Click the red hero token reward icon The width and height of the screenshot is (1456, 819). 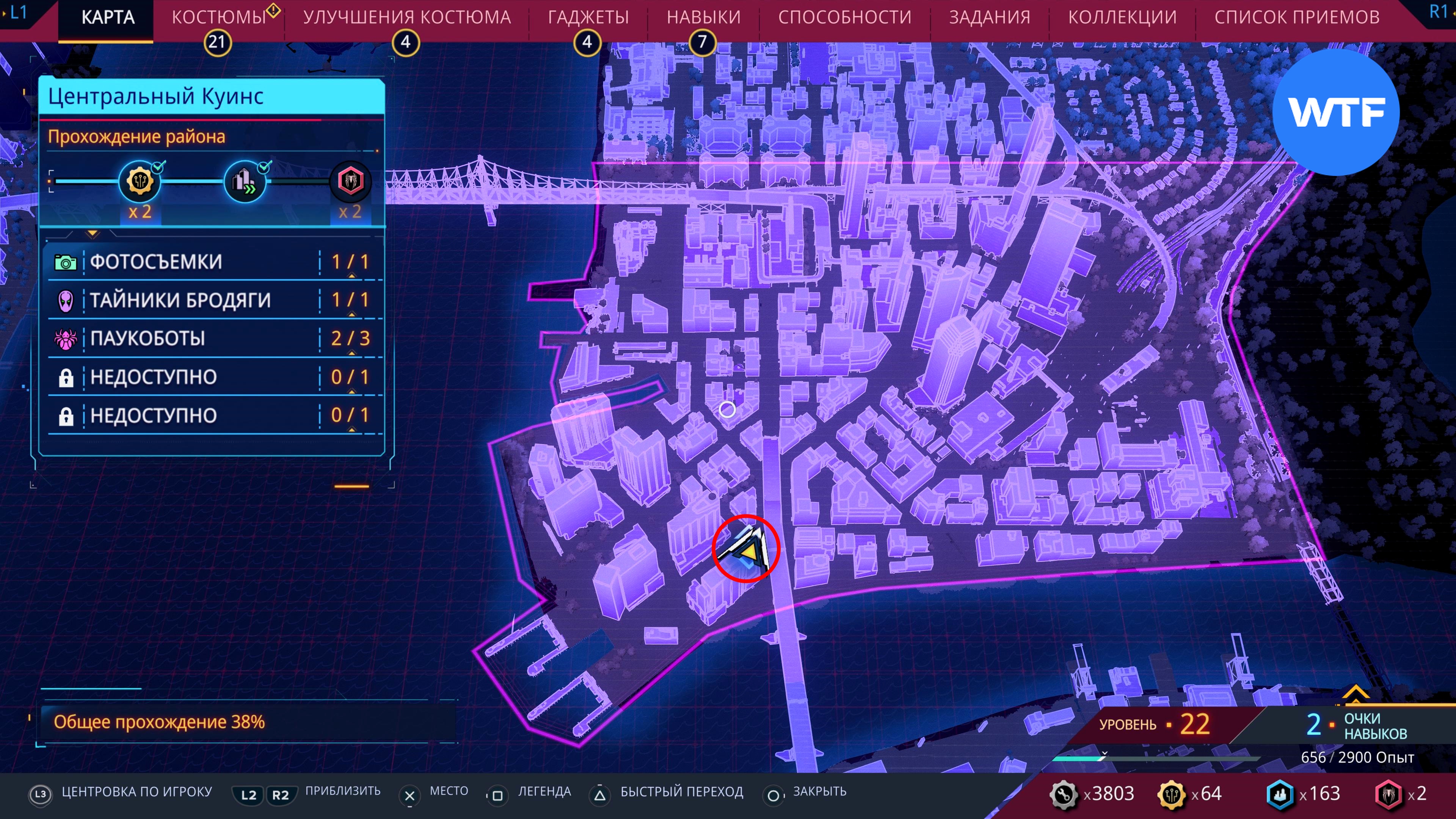pos(350,182)
